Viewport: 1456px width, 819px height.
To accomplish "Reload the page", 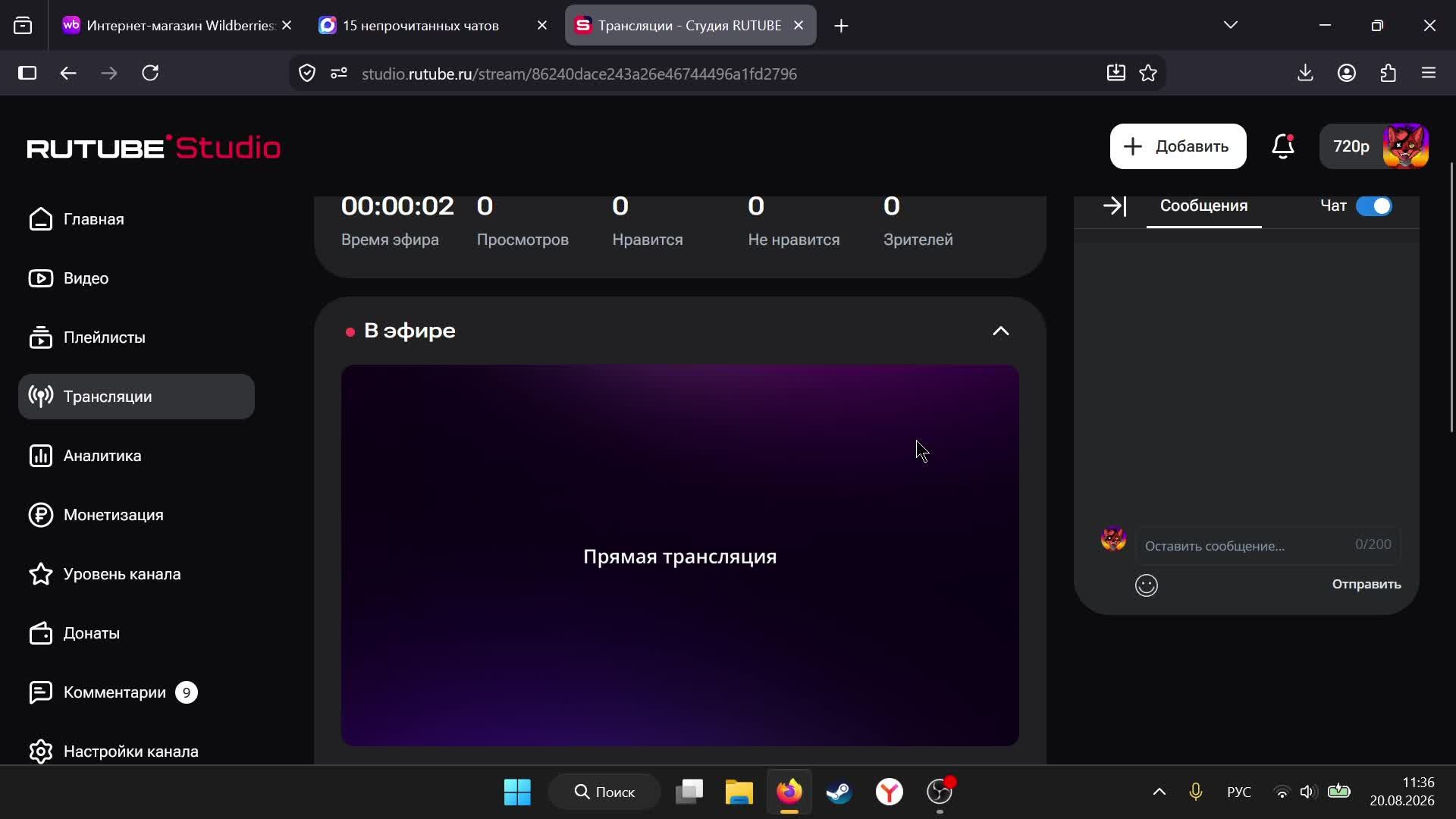I will click(x=150, y=74).
